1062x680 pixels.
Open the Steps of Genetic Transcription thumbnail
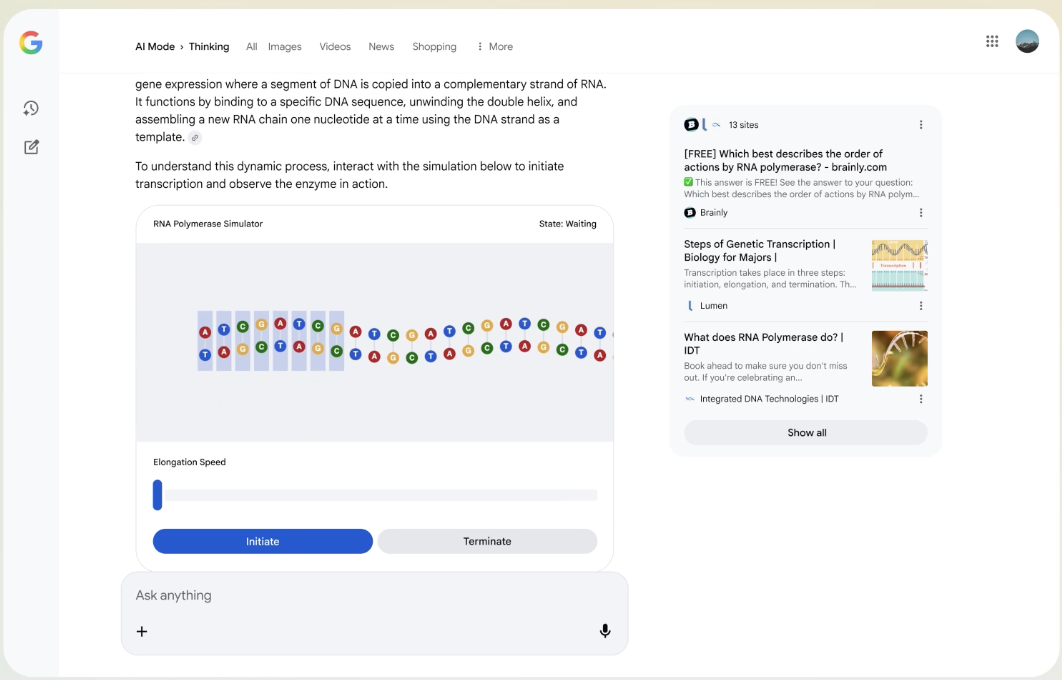click(x=899, y=265)
